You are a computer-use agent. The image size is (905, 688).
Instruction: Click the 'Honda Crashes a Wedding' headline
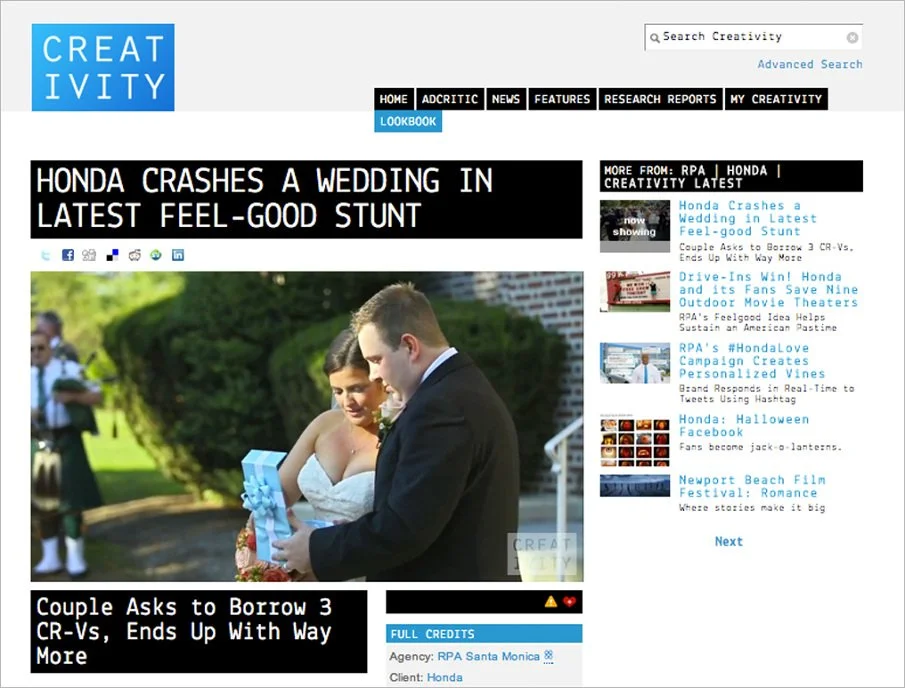pos(306,199)
